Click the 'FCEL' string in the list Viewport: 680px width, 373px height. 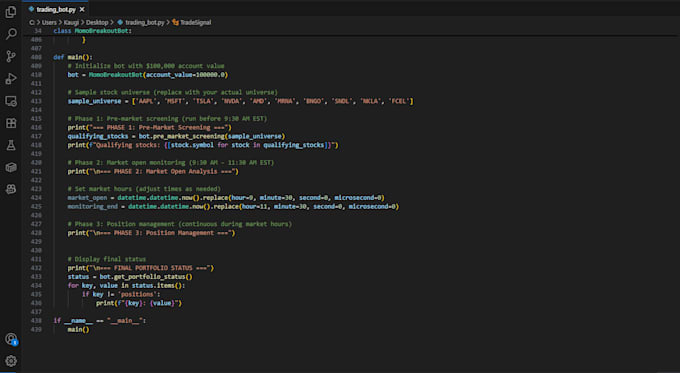pos(399,101)
